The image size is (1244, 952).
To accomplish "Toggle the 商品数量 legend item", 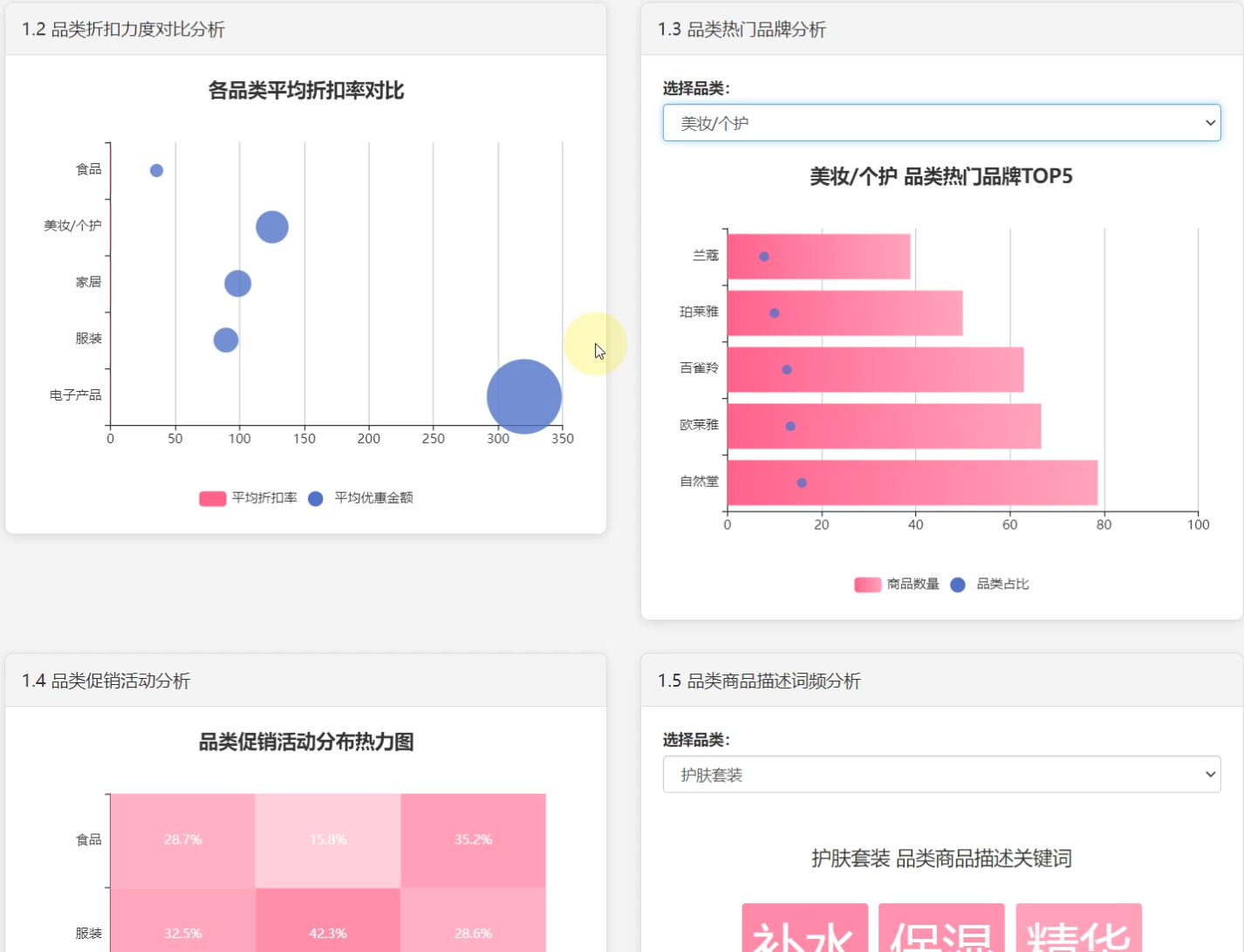I will pyautogui.click(x=897, y=585).
